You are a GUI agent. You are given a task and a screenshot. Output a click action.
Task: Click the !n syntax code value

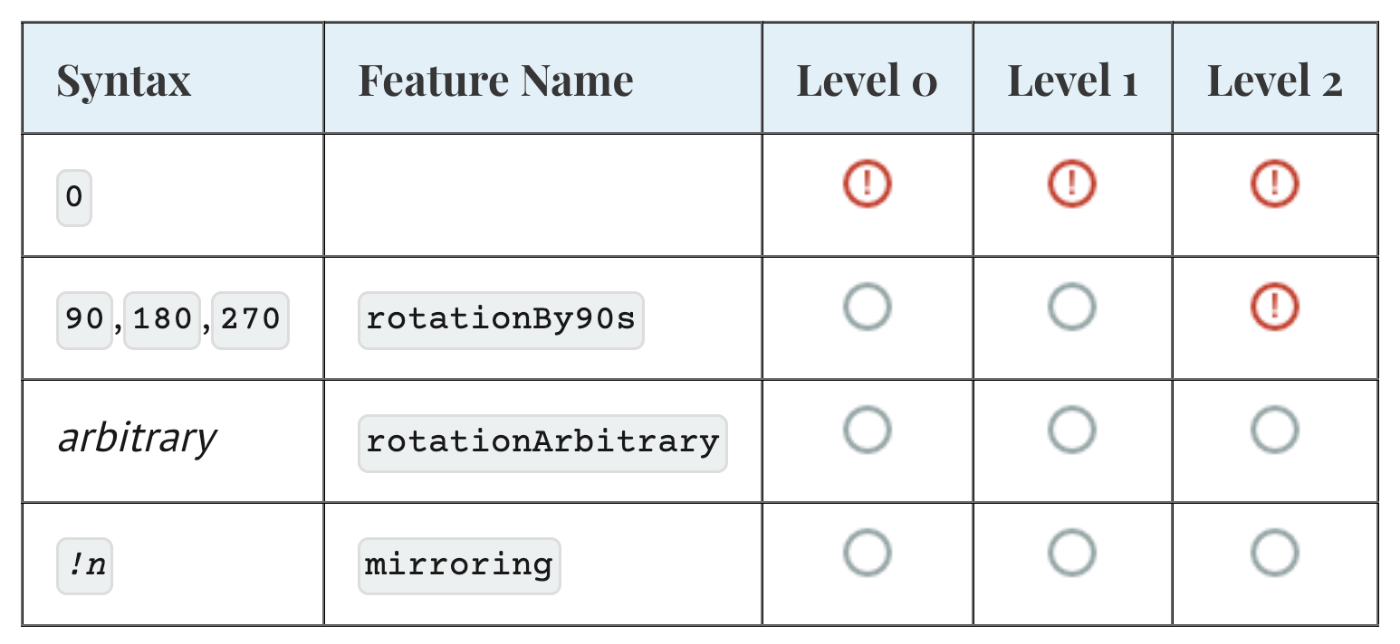[x=85, y=565]
